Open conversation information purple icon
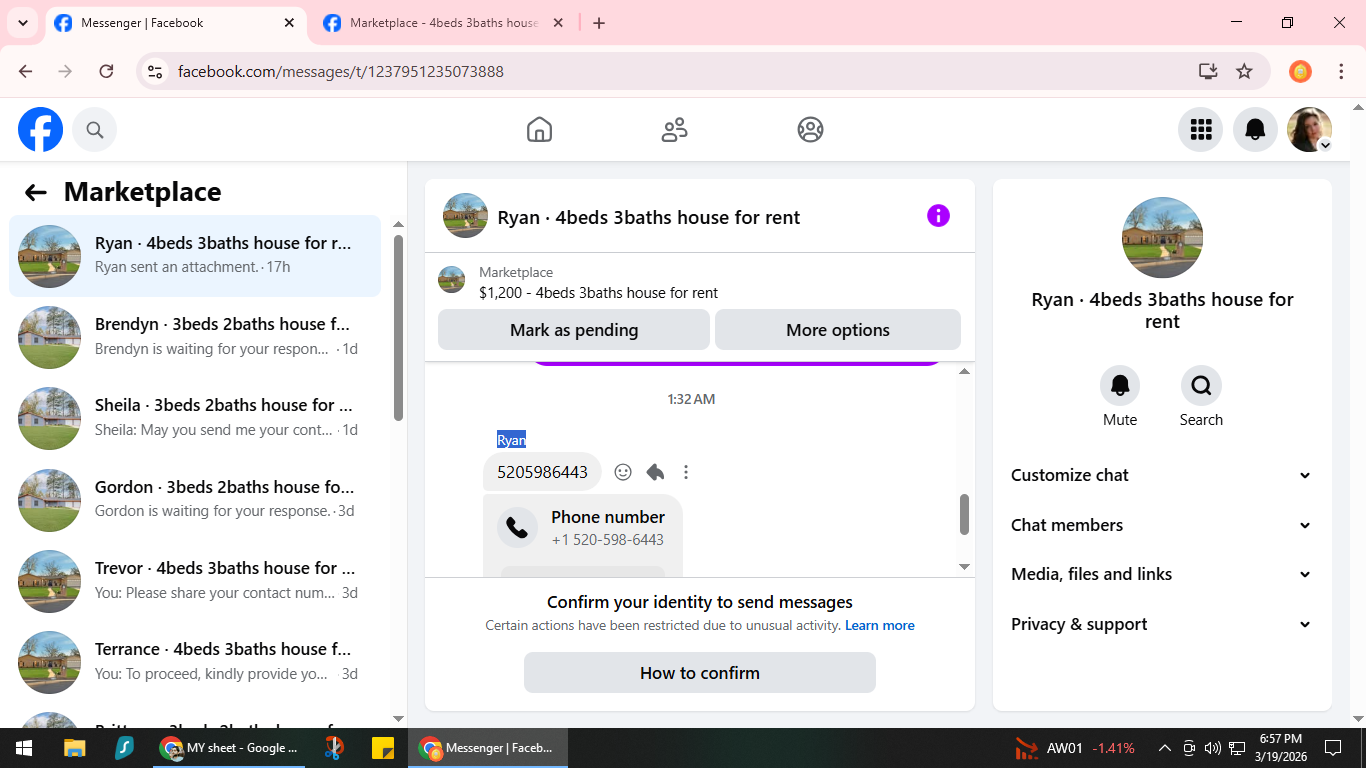The width and height of the screenshot is (1366, 768). pos(938,216)
